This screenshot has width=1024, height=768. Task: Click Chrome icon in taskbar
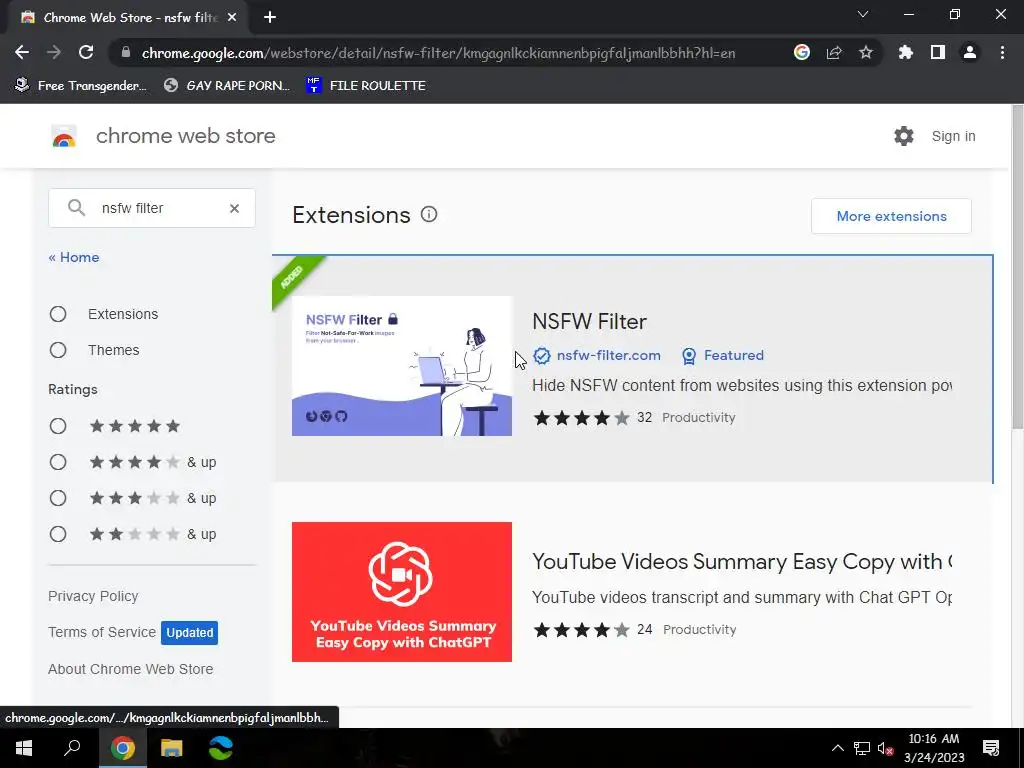click(x=122, y=748)
